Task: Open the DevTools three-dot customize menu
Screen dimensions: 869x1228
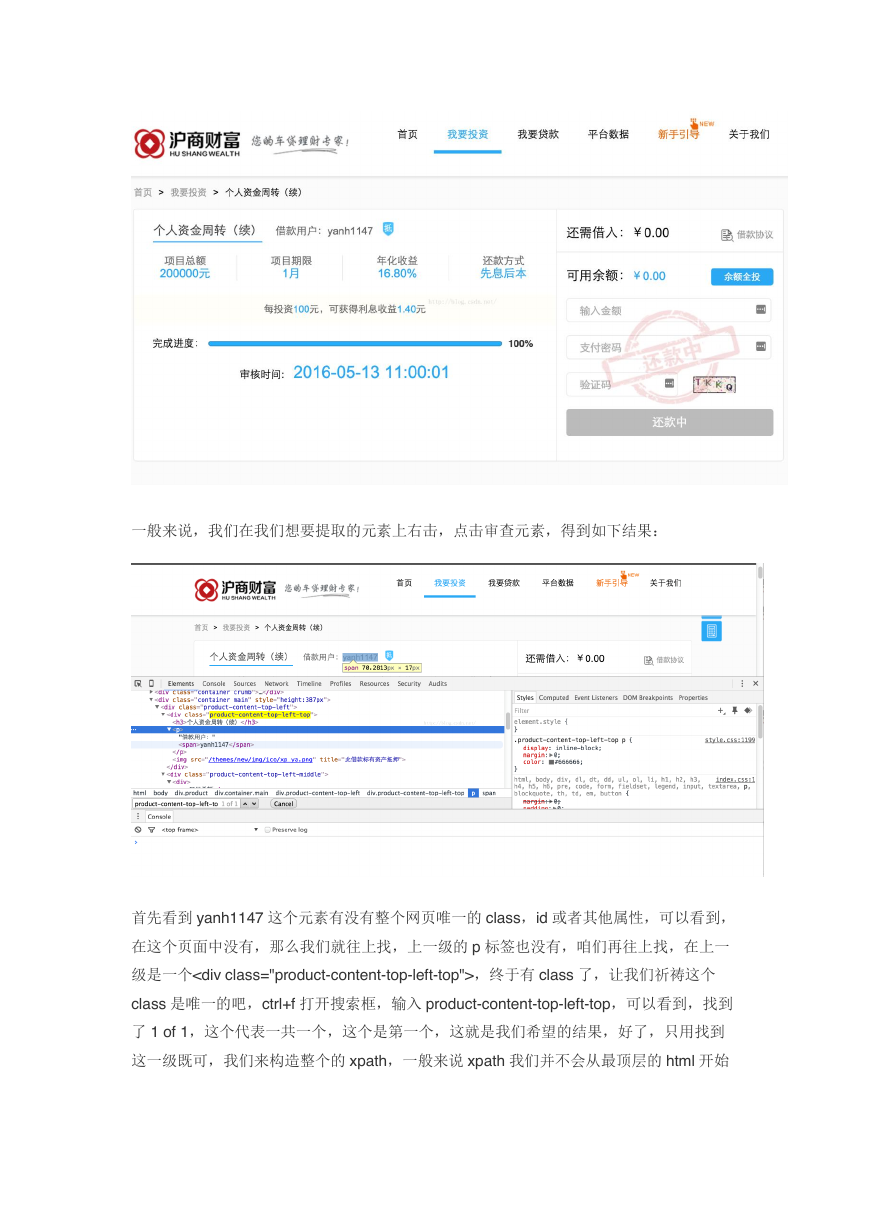Action: click(742, 683)
